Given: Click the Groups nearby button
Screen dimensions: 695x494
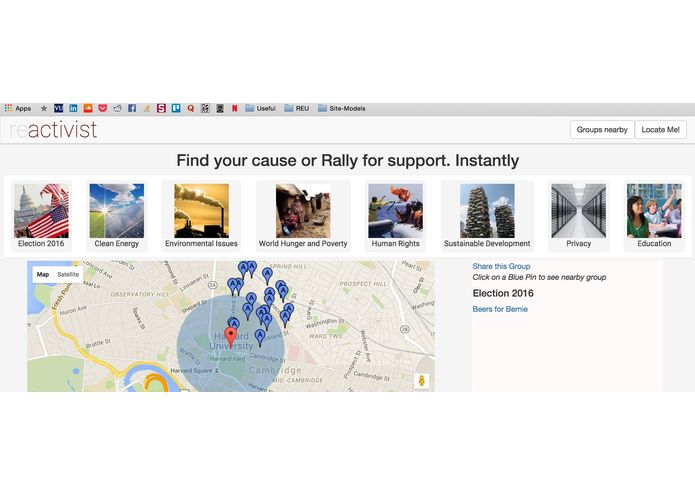Looking at the screenshot, I should [602, 130].
